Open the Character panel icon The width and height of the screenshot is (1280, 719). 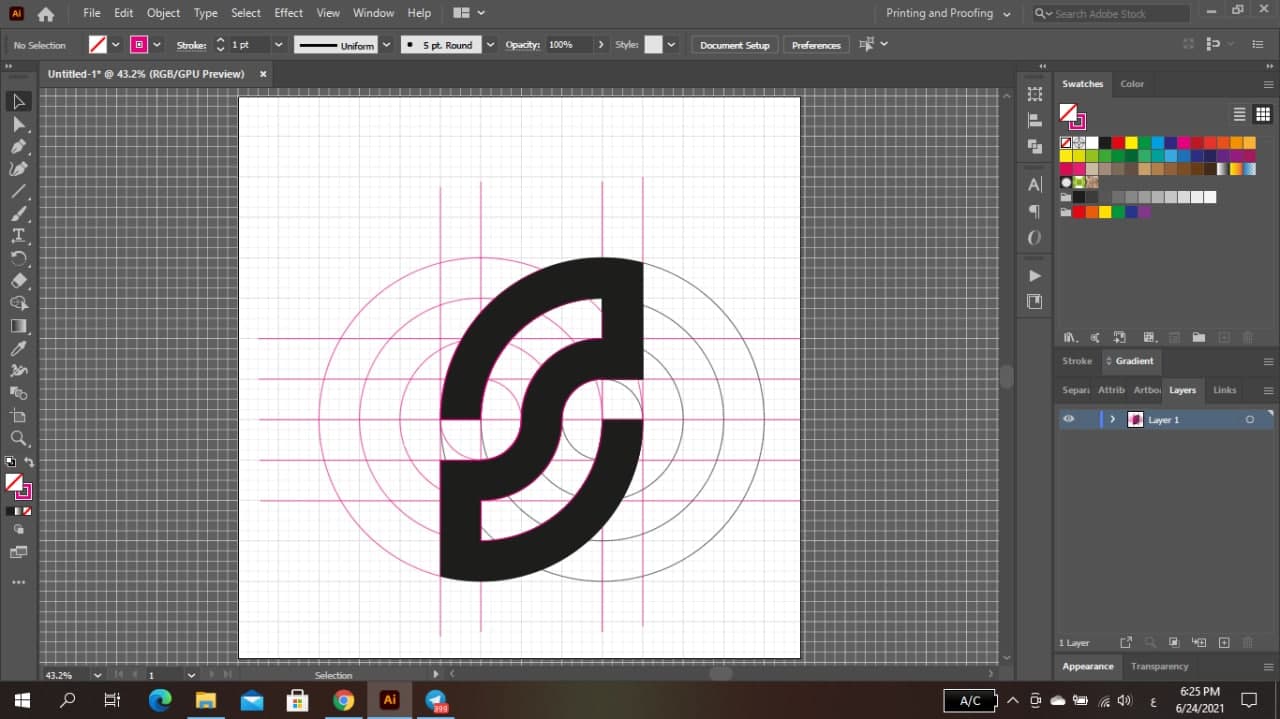tap(1035, 185)
